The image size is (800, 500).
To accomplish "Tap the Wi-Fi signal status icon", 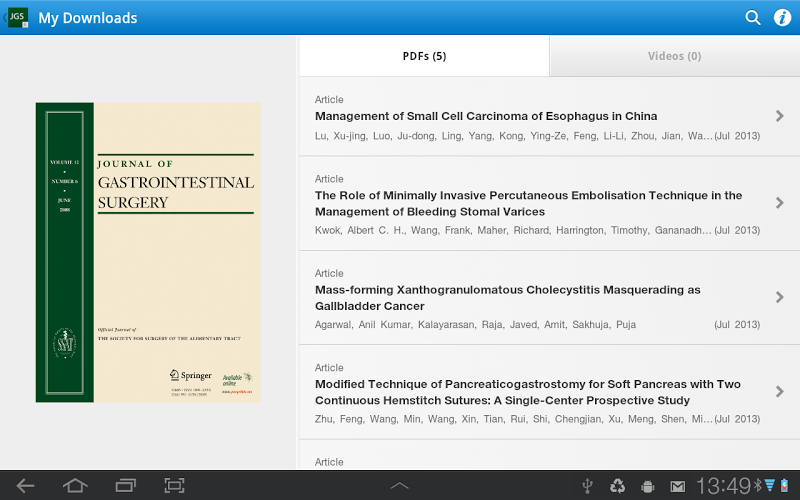I will tap(770, 485).
